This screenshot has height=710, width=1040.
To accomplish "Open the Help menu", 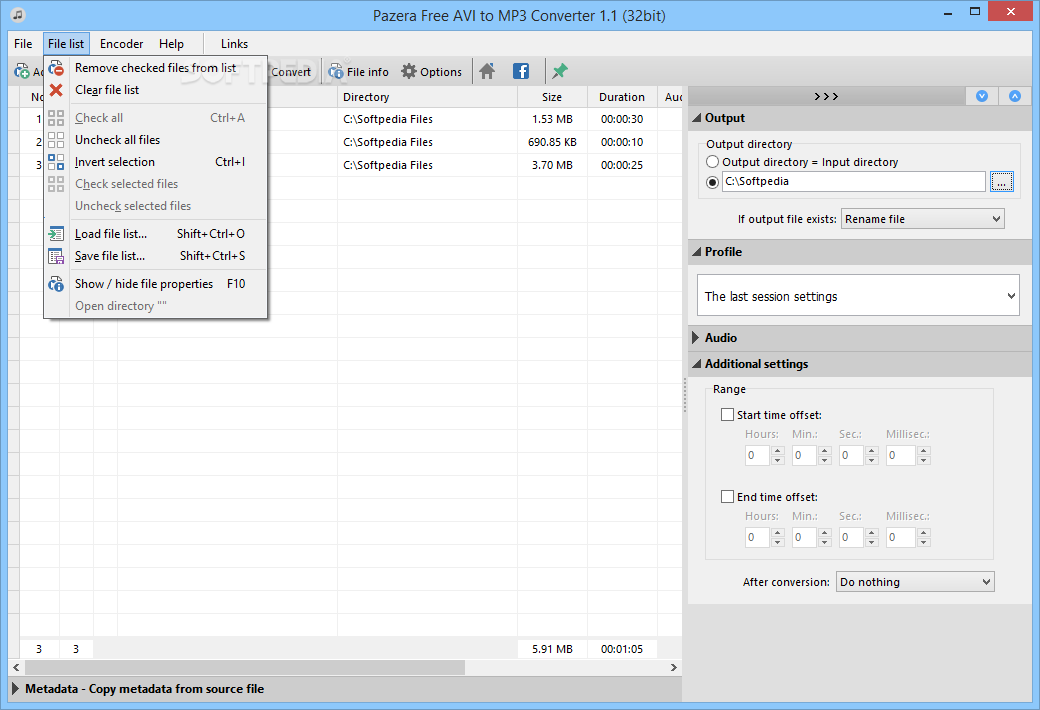I will (171, 44).
